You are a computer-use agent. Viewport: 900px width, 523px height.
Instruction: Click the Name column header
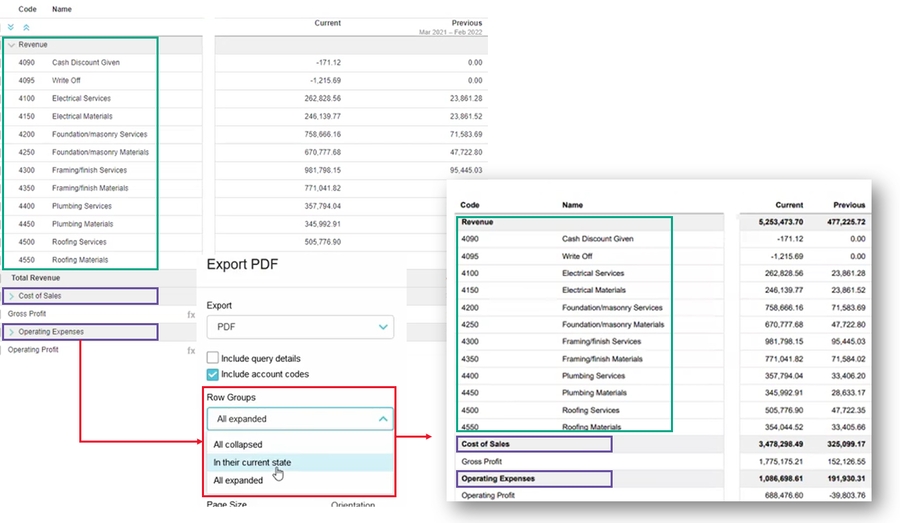pyautogui.click(x=62, y=9)
